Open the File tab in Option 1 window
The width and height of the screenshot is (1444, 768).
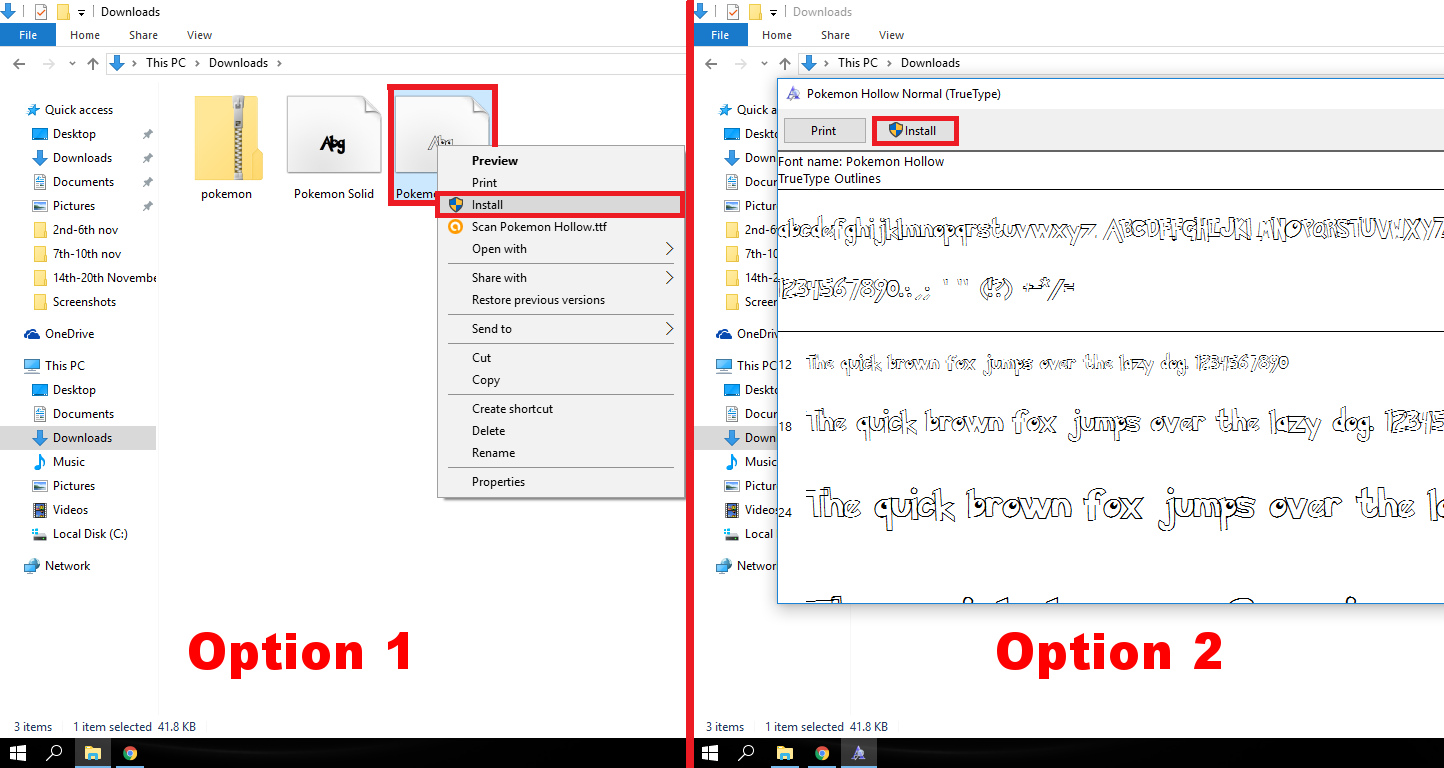pyautogui.click(x=28, y=35)
